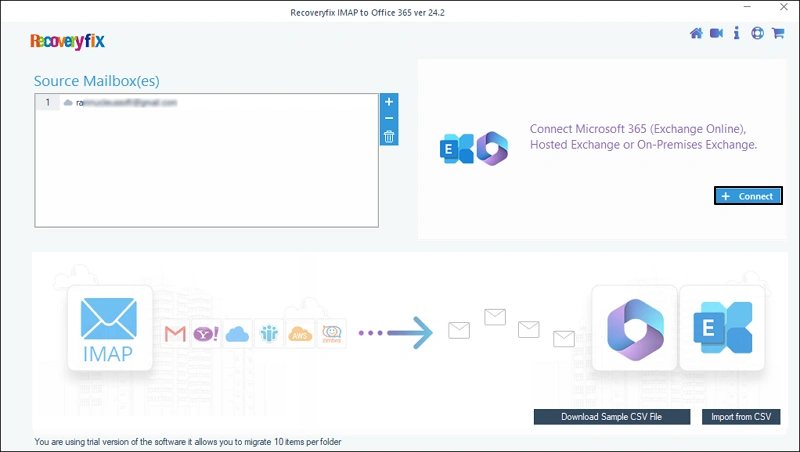Click the Microsoft 365 icon beside Connect text

coord(492,148)
